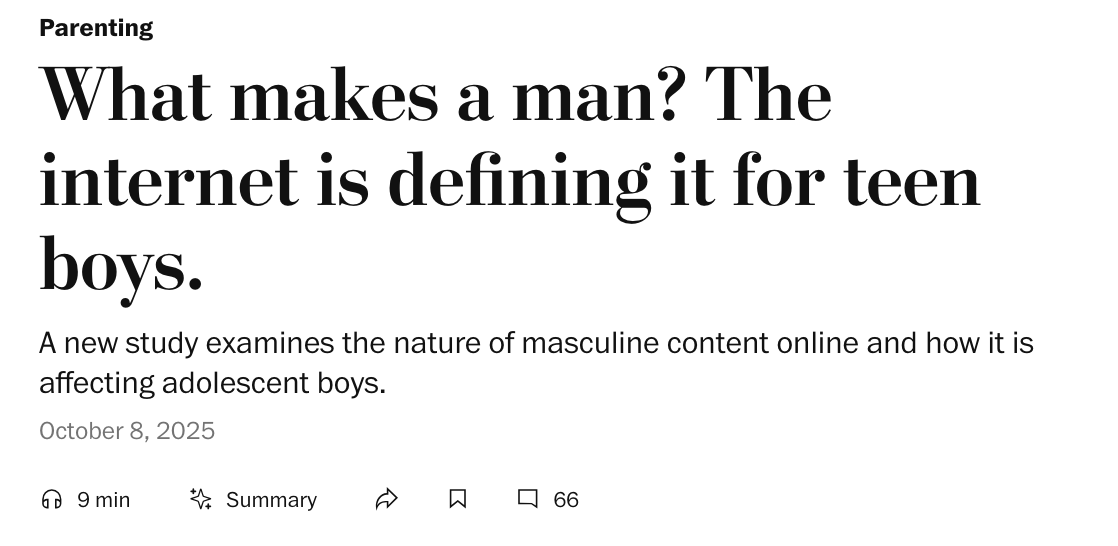The width and height of the screenshot is (1118, 546).
Task: Click the October 8, 2025 date
Action: point(127,431)
